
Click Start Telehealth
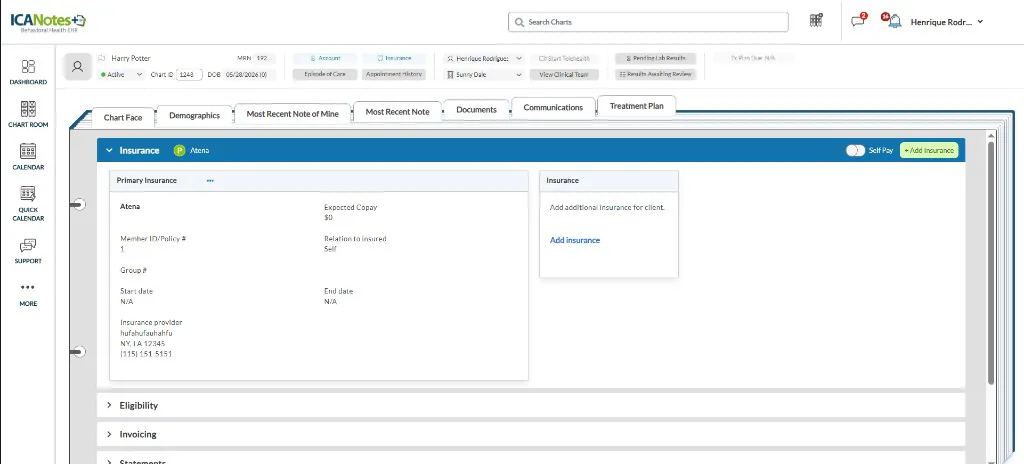click(x=564, y=58)
